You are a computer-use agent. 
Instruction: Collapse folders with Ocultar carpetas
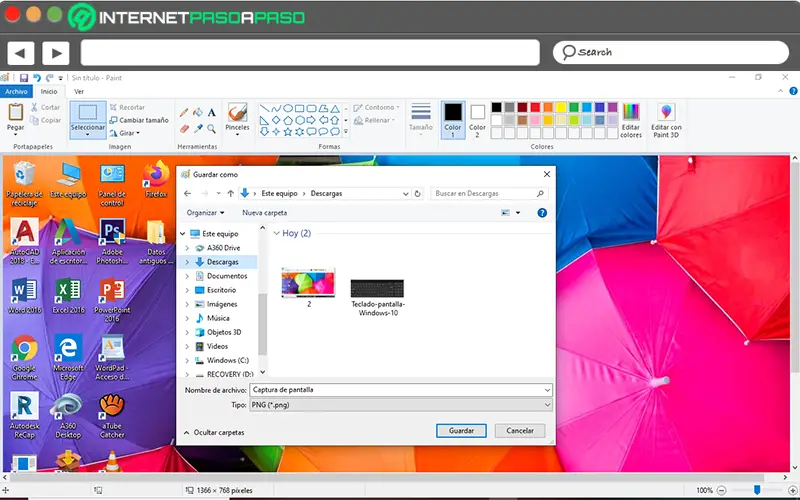click(x=214, y=432)
